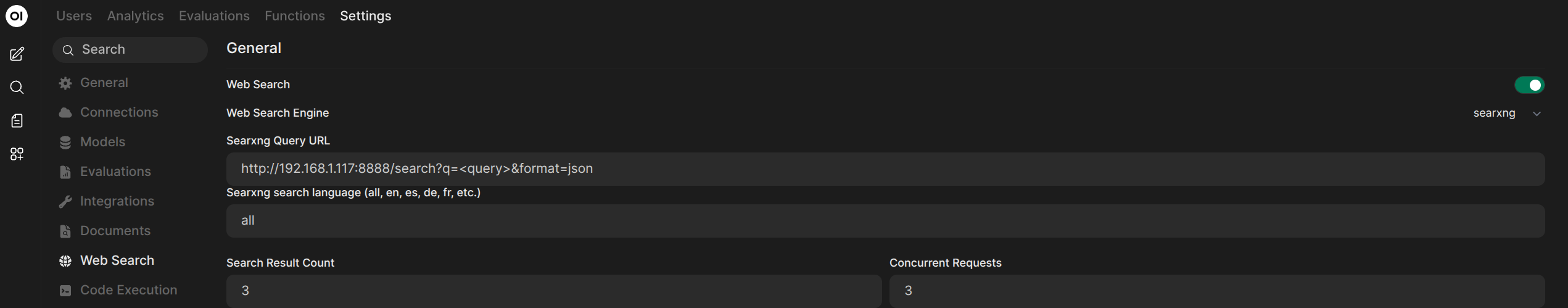Open the workspace grid icon
The width and height of the screenshot is (1568, 308).
click(x=17, y=154)
